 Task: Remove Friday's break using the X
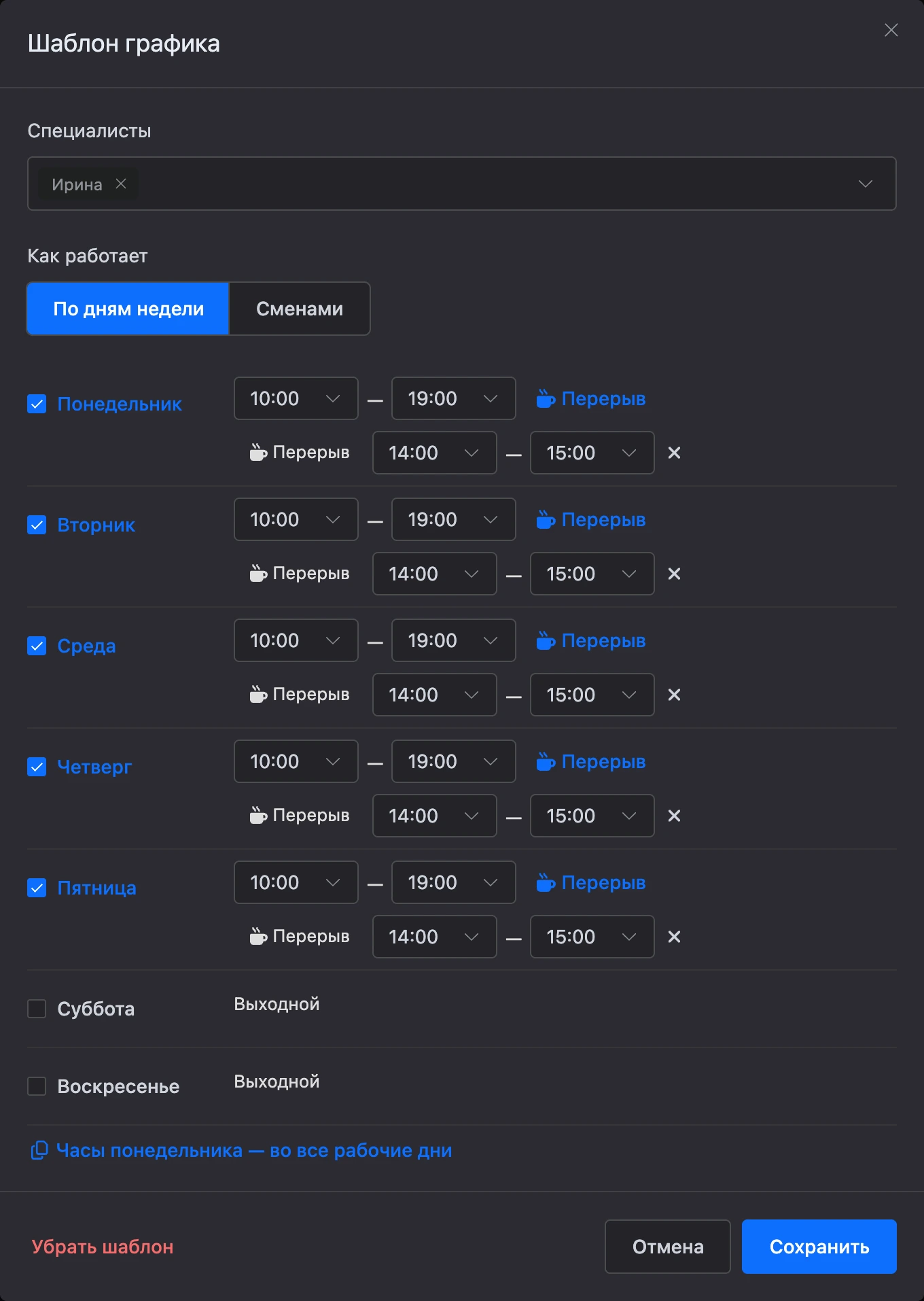pyautogui.click(x=674, y=937)
